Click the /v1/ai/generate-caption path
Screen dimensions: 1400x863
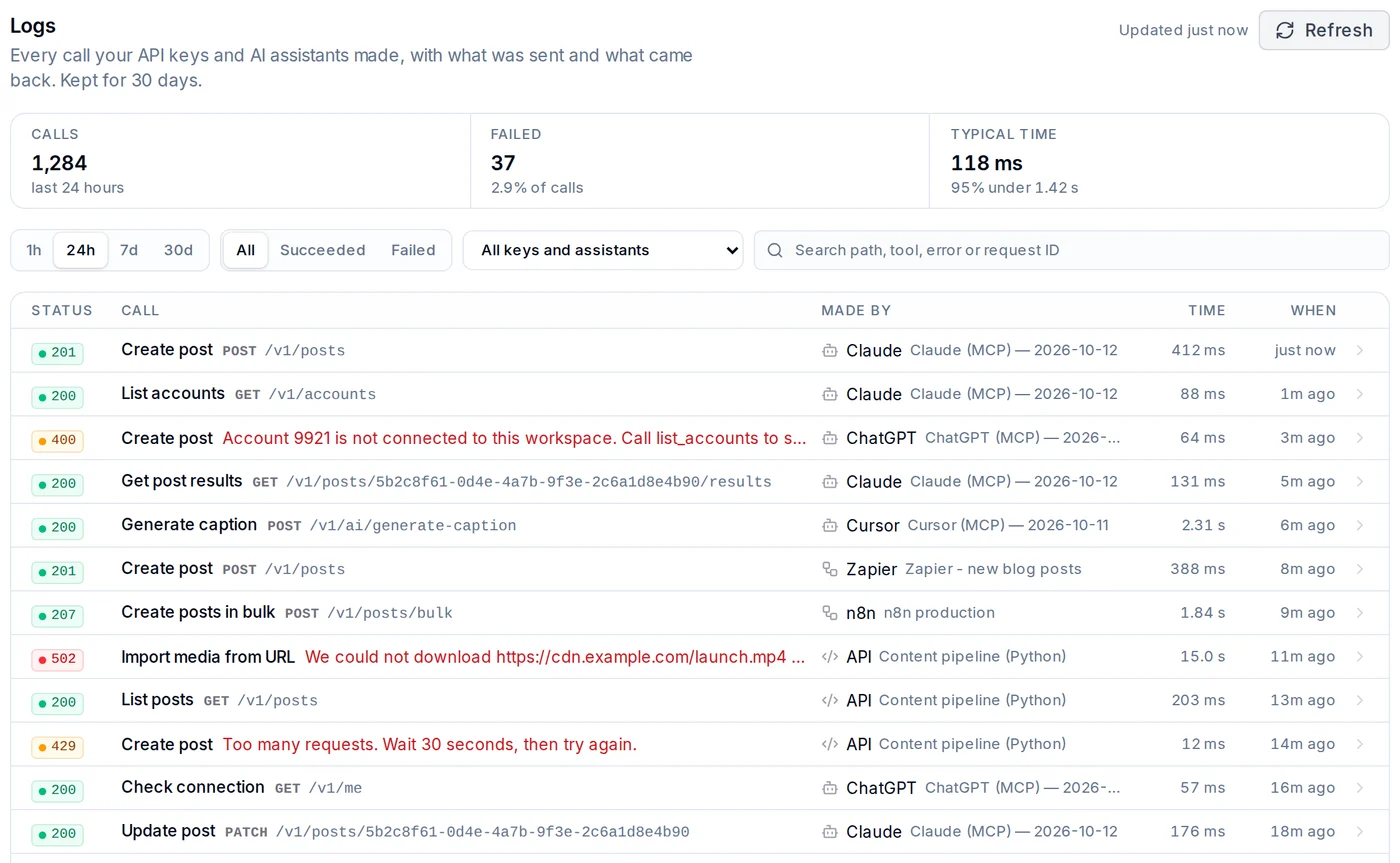[x=413, y=526]
